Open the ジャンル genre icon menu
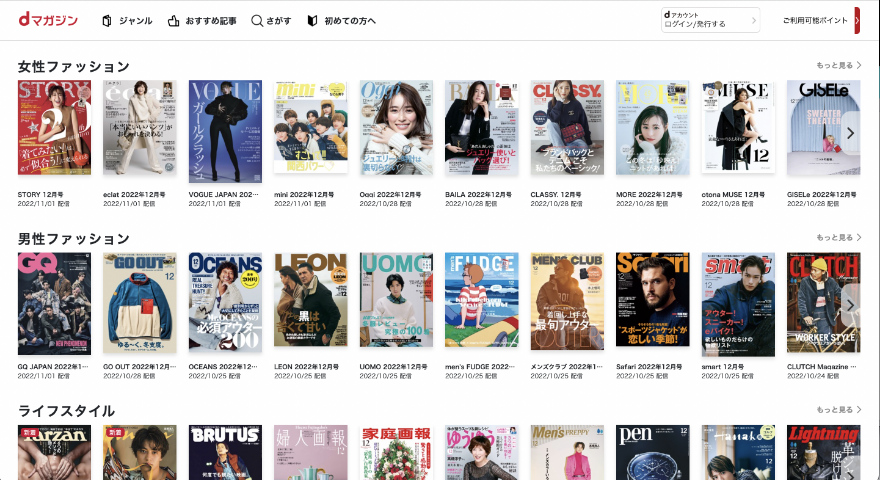The image size is (880, 480). (x=107, y=21)
